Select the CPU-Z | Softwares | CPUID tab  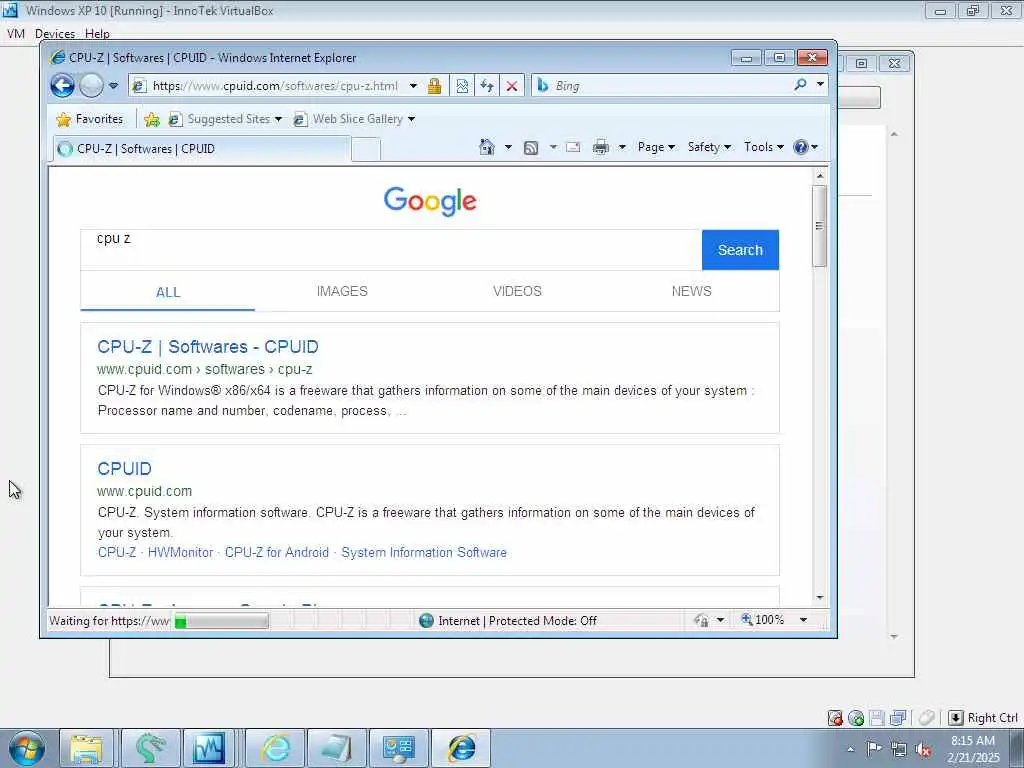click(x=202, y=149)
